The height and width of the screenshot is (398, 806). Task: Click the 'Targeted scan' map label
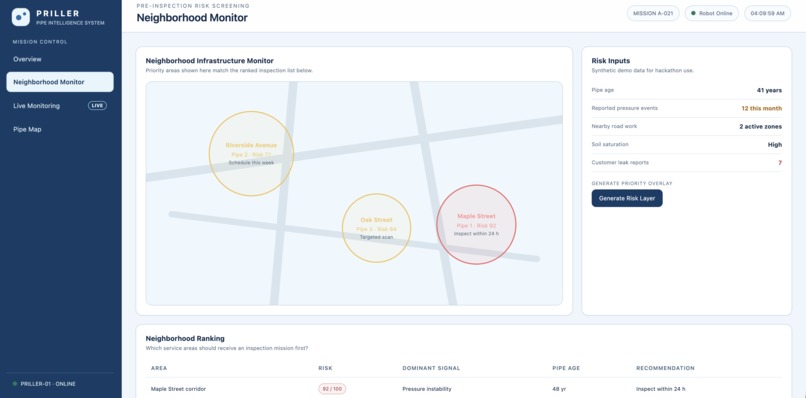click(x=376, y=237)
